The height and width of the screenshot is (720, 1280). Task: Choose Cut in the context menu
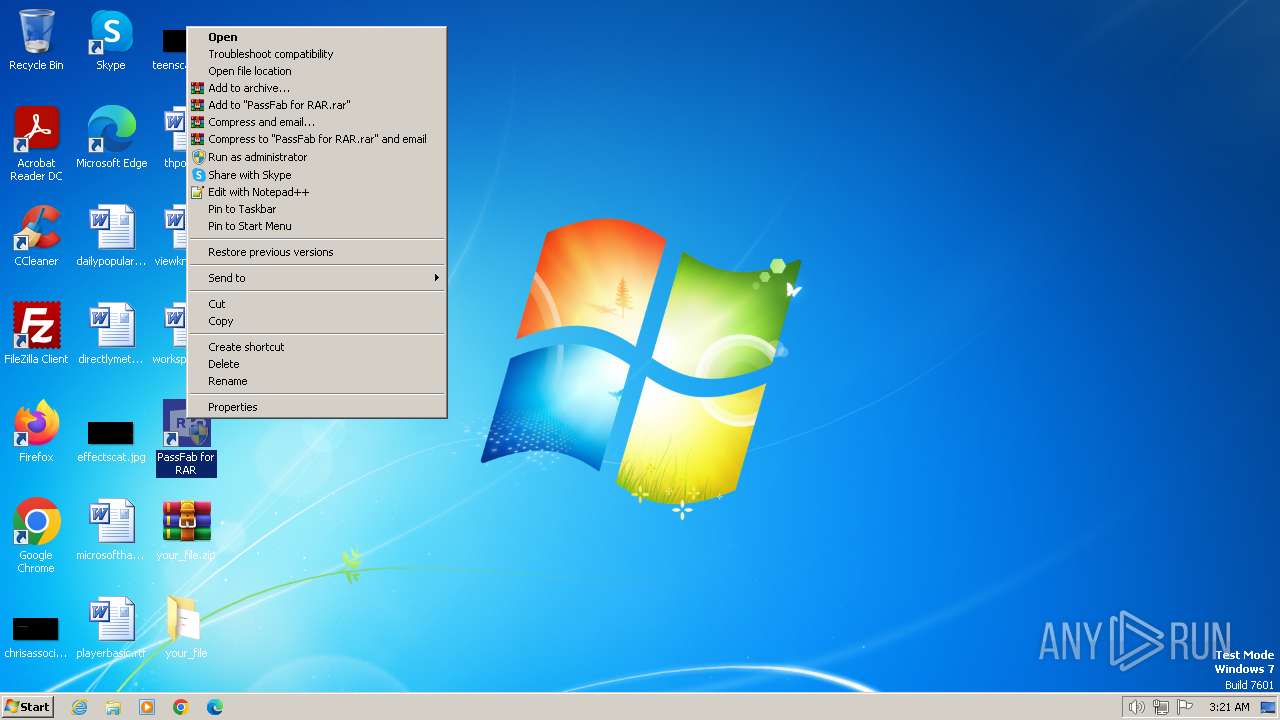click(x=316, y=304)
